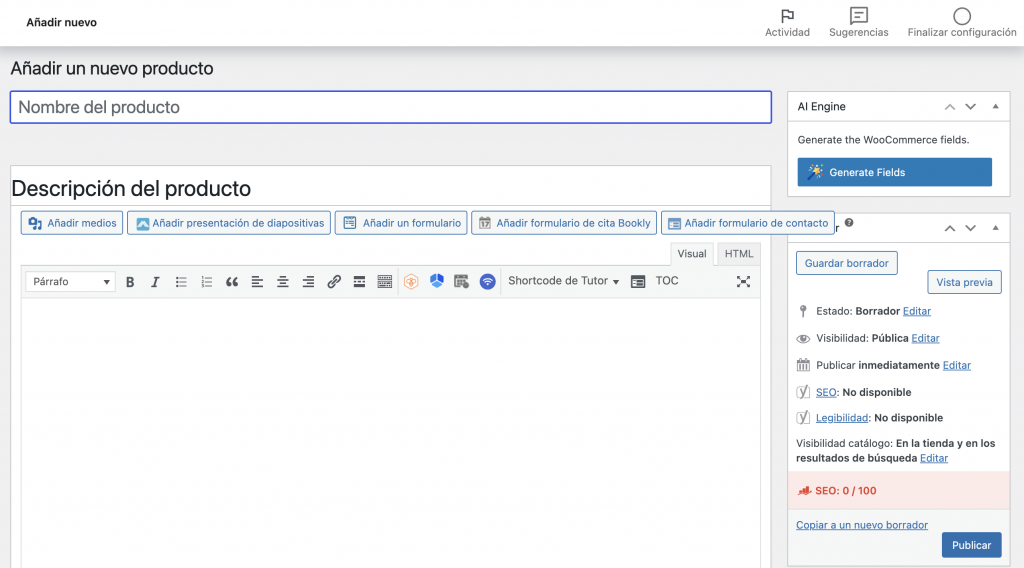This screenshot has height=568, width=1024.
Task: Insert a blockquote in the description
Action: [232, 282]
